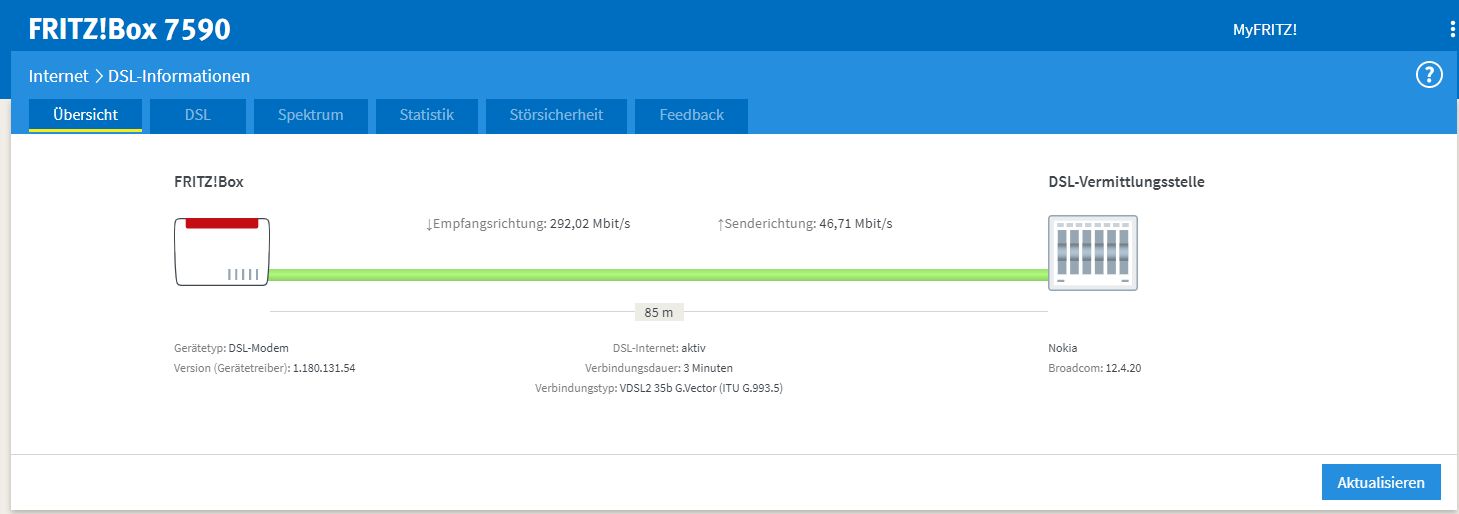Click the 85 m line length label
The width and height of the screenshot is (1459, 514).
[x=659, y=312]
